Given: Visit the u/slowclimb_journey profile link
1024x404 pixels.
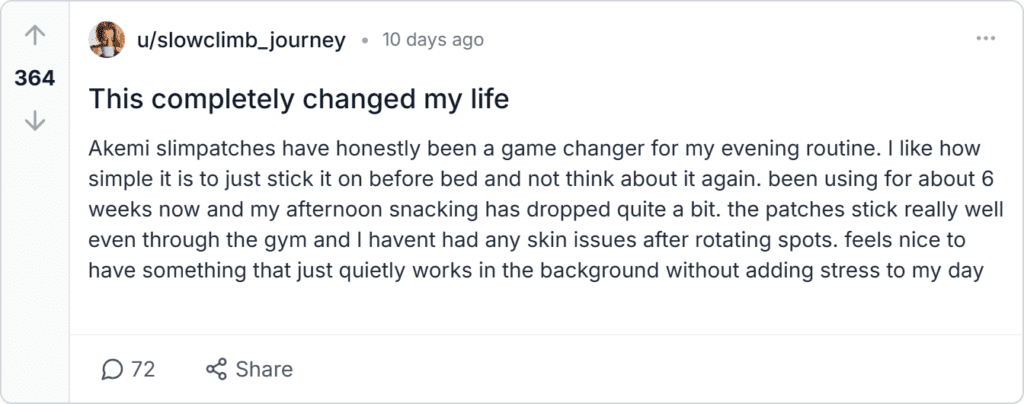Looking at the screenshot, I should tap(240, 40).
